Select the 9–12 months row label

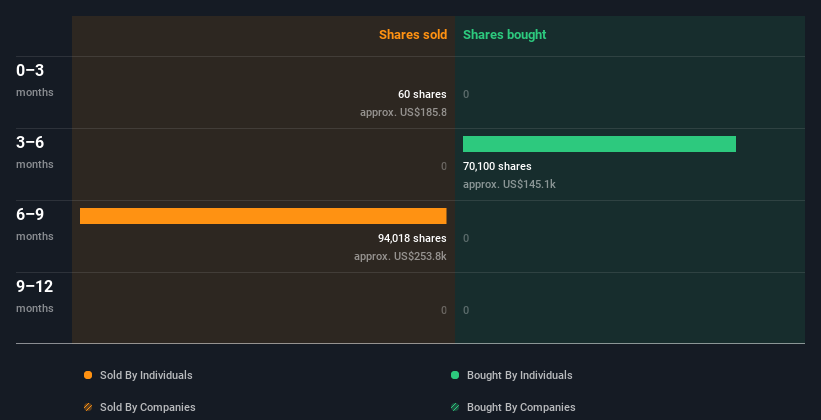[x=35, y=296]
